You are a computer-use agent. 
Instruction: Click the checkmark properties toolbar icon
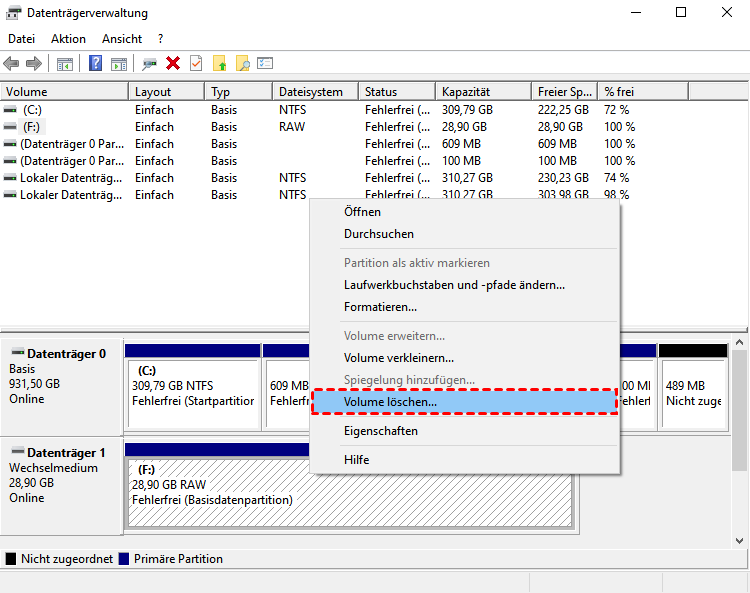(x=196, y=63)
